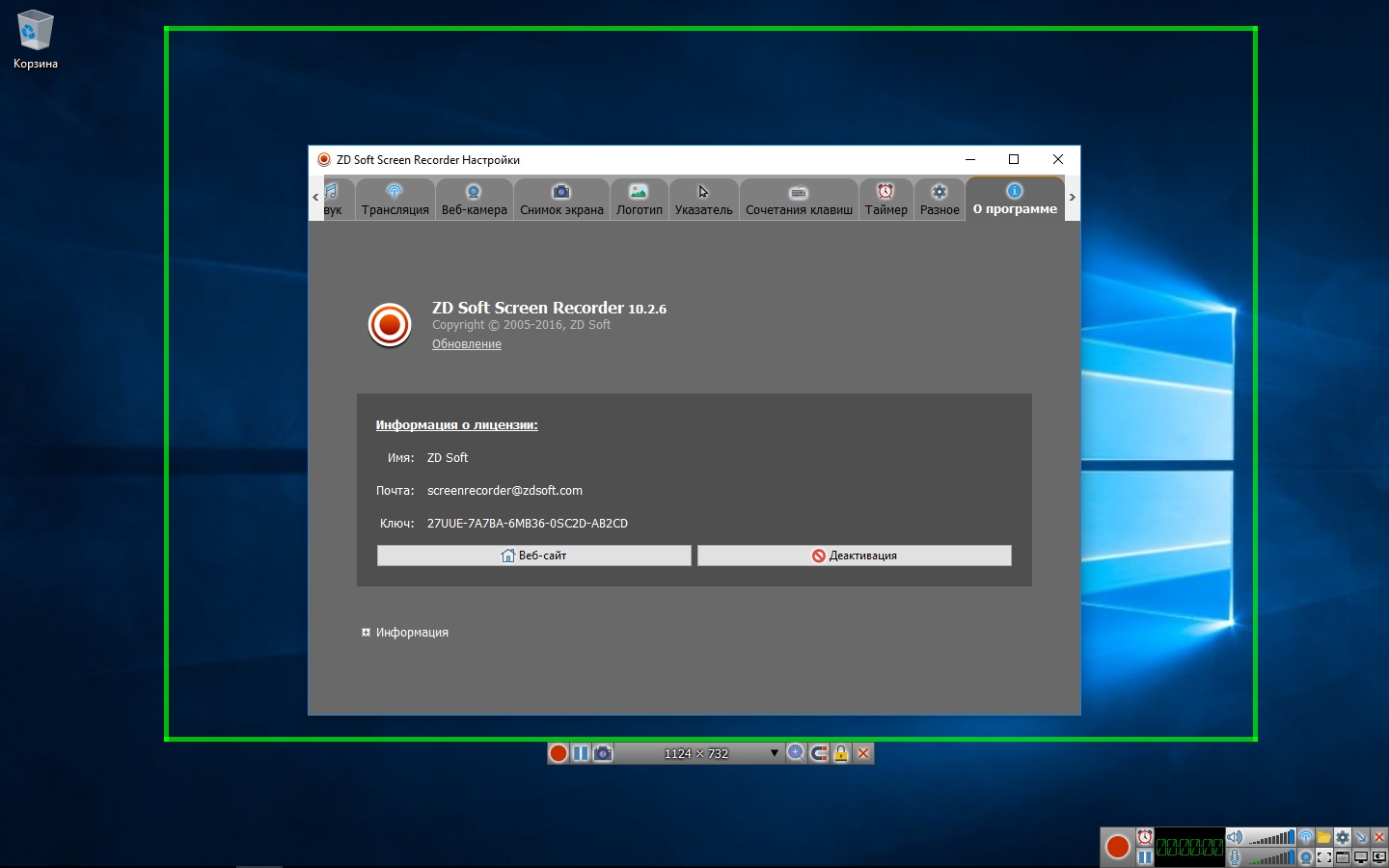Open the Корзина recycle bin desktop icon
The image size is (1389, 868).
coord(36,41)
